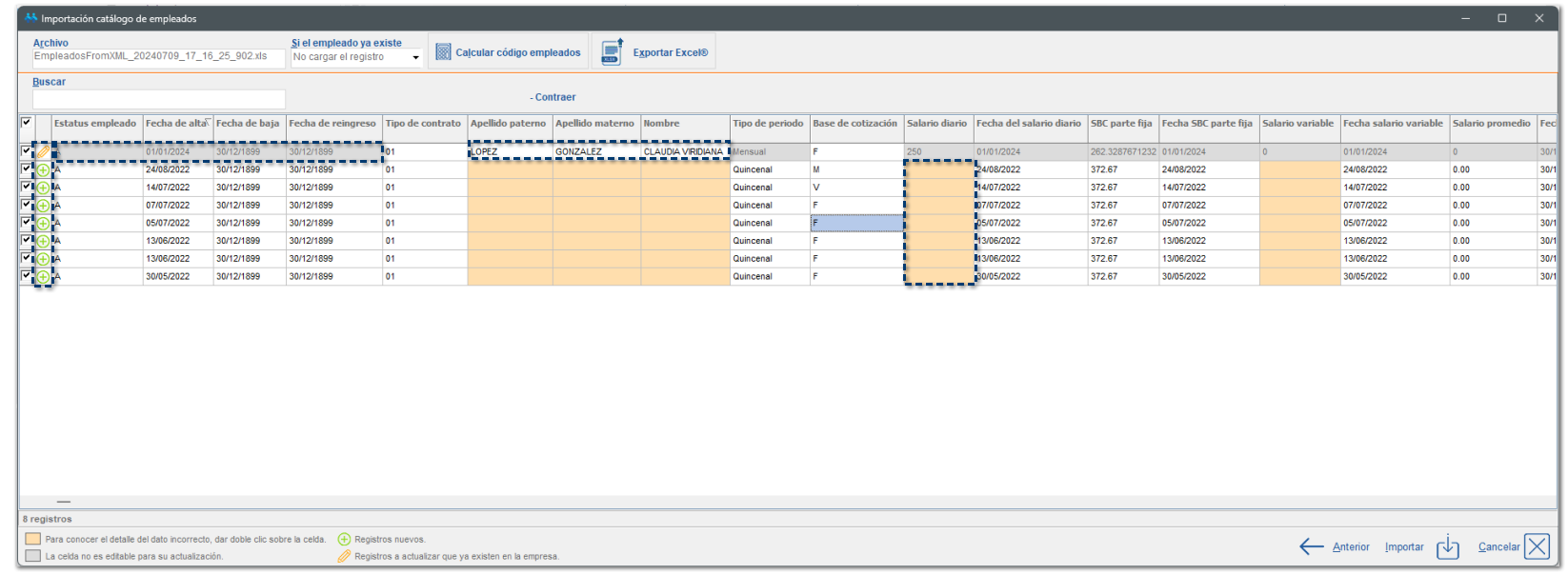Toggle the select-all checkbox in header
Screen dimensions: 1568x575
pos(27,123)
